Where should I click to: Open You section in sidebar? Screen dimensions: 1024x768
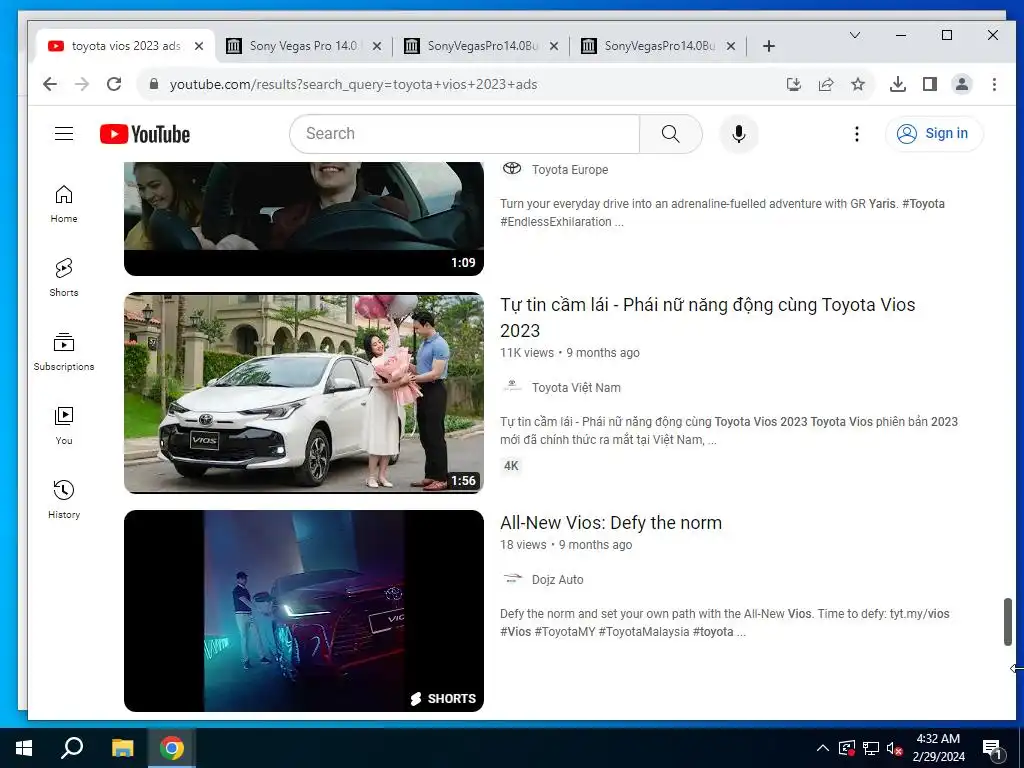(x=64, y=425)
